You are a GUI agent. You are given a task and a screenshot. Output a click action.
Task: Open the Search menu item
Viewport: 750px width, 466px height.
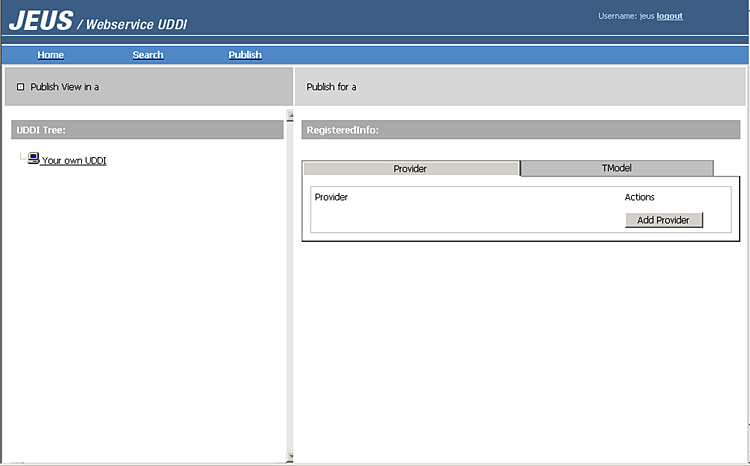148,55
